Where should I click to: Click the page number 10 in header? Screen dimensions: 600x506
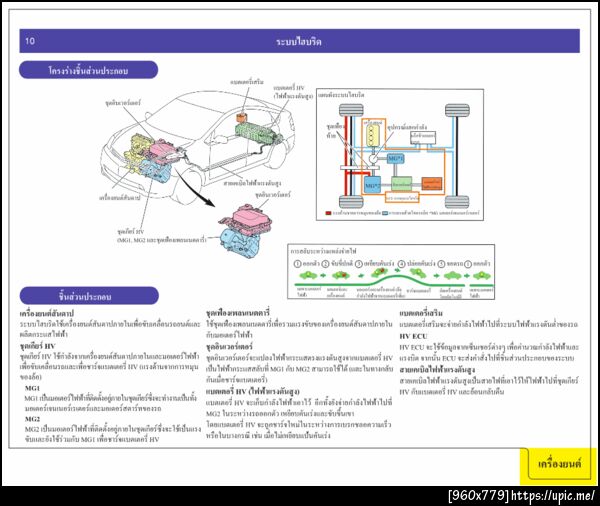click(30, 41)
